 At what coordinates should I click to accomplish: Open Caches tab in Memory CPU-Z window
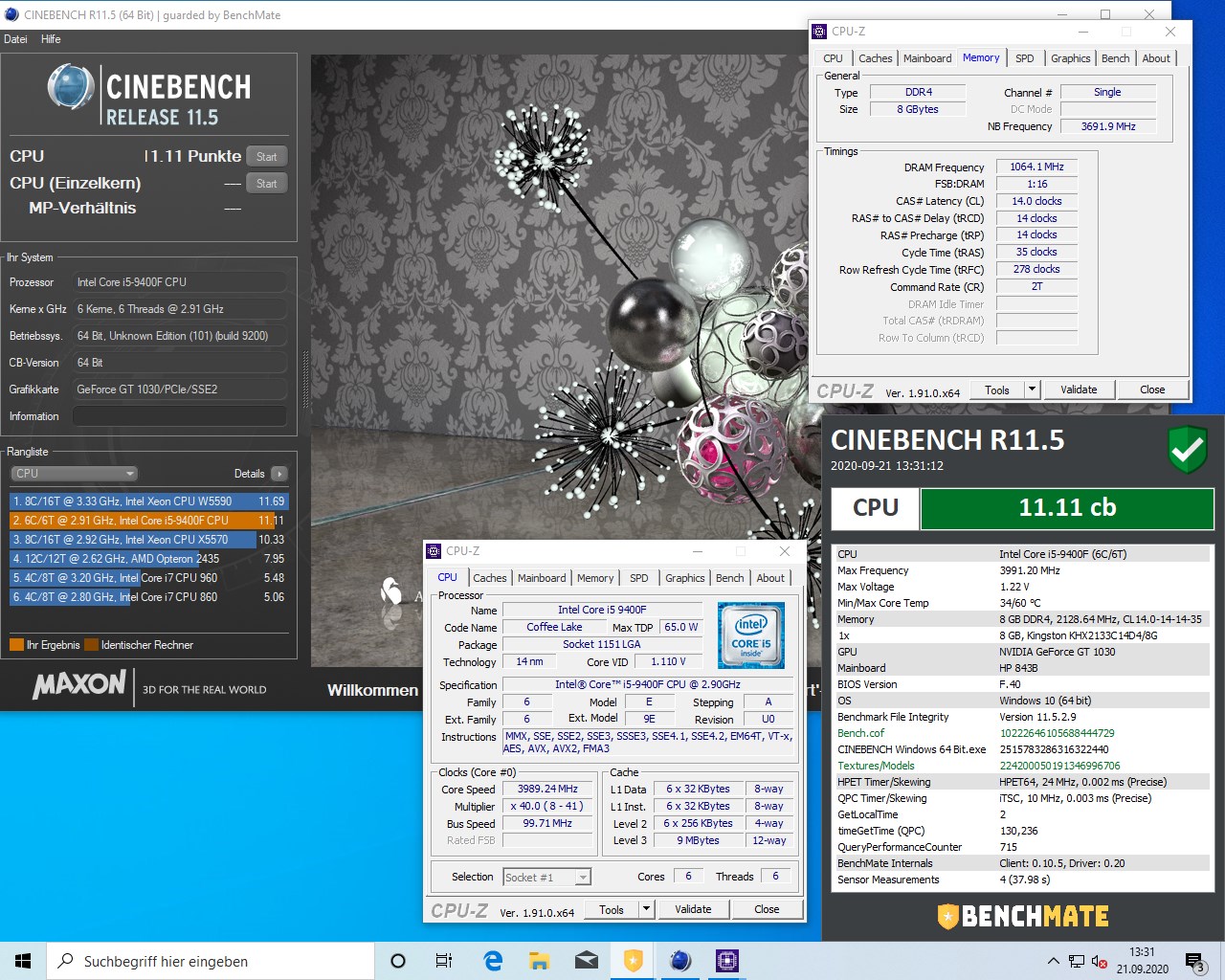(x=876, y=58)
